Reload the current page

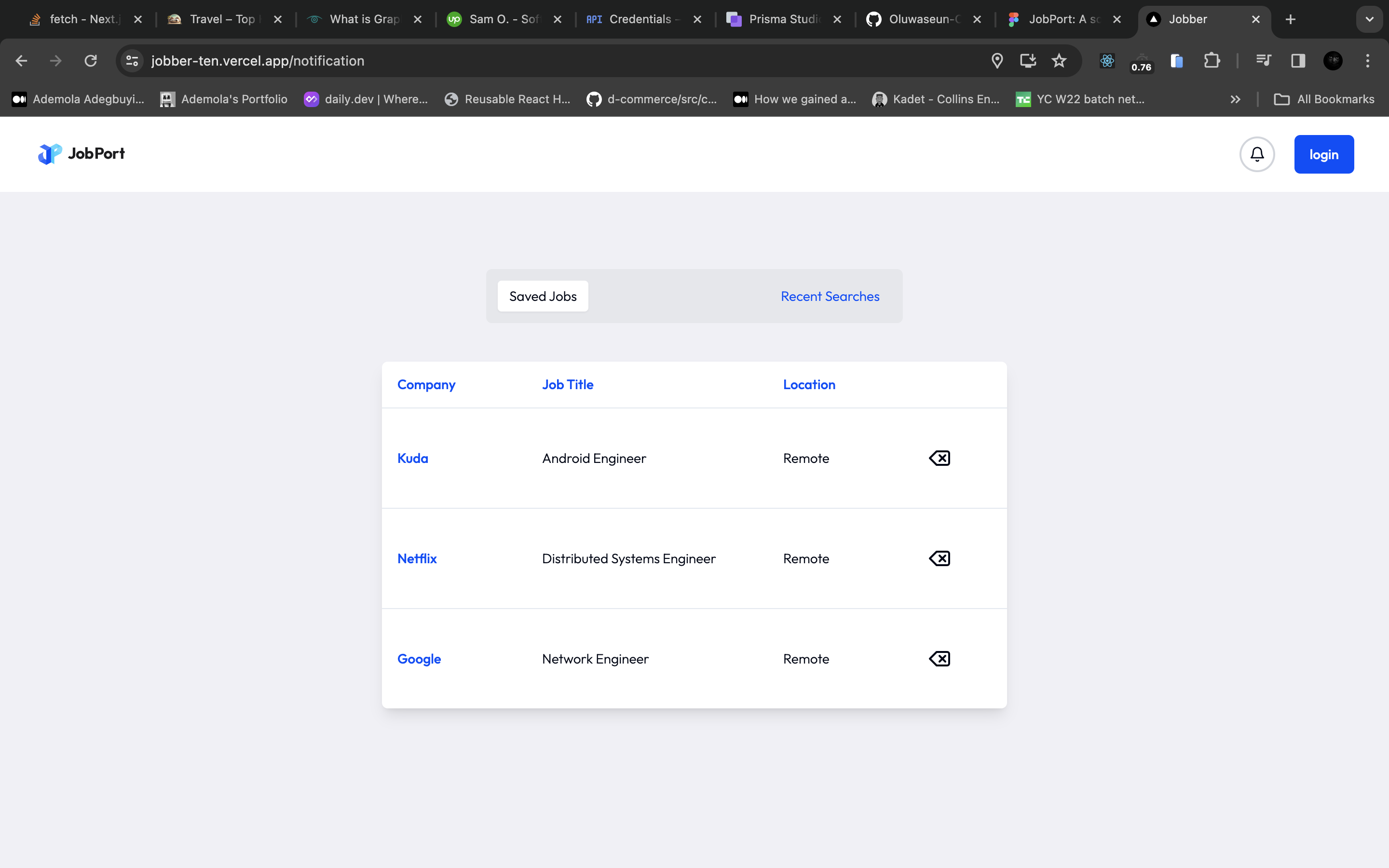(x=90, y=61)
